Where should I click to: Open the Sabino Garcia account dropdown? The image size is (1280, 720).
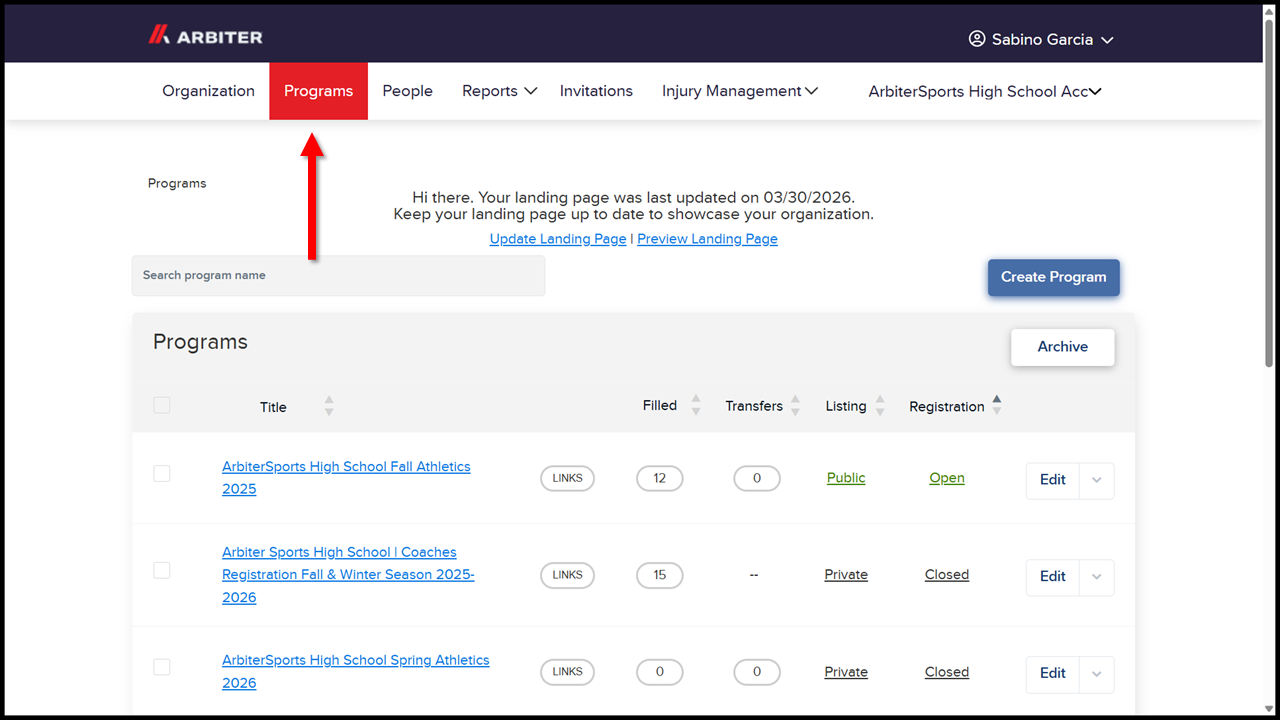click(1041, 39)
